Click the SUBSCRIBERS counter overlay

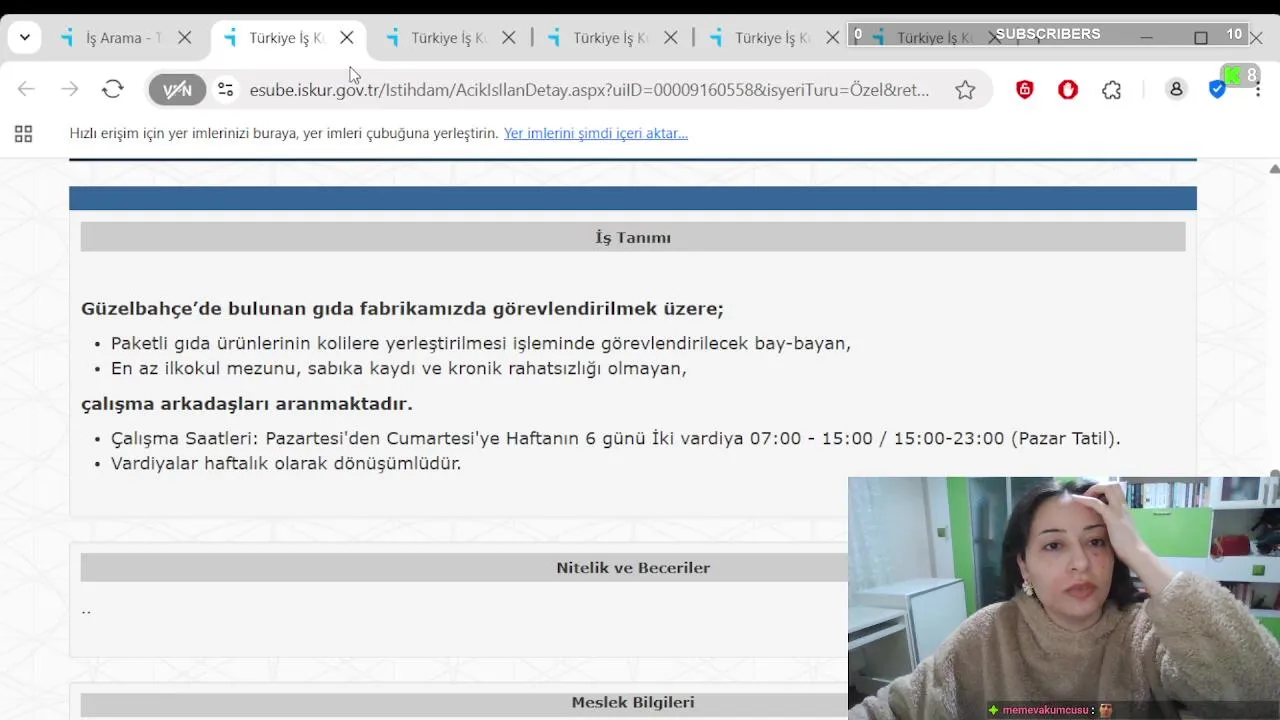click(1048, 34)
